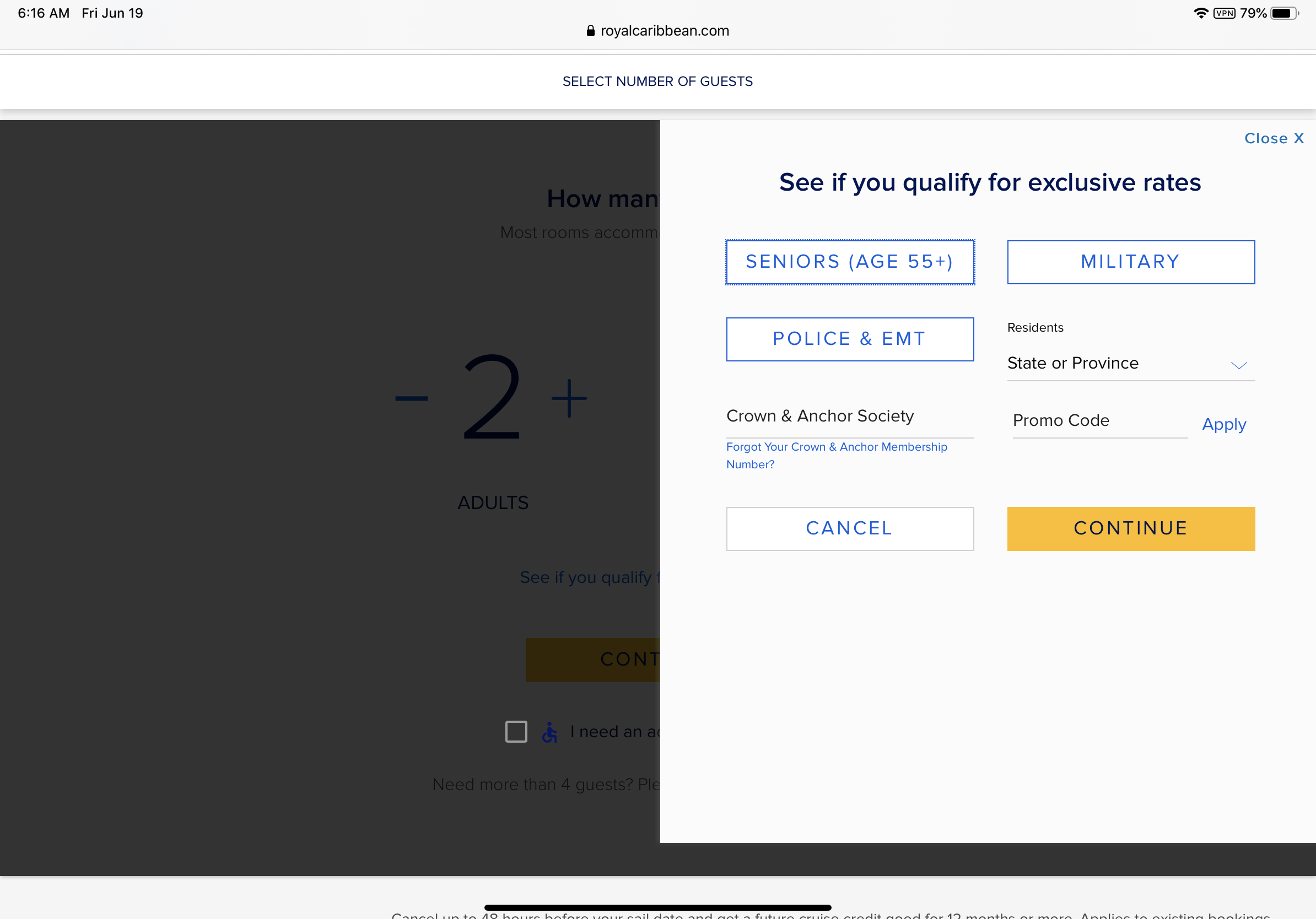Check the accessible room checkbox
The width and height of the screenshot is (1316, 919).
(x=516, y=732)
